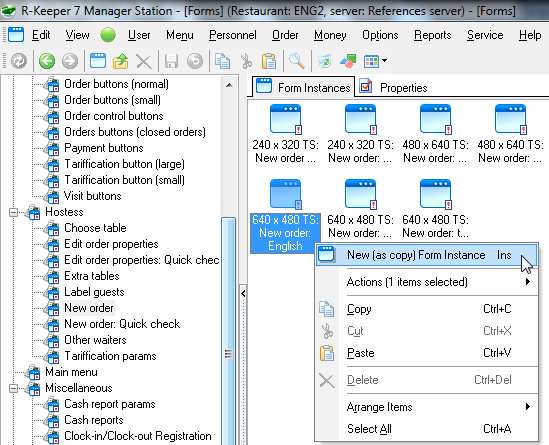Click the folder with green arrow toolbar icon
549x445 pixels.
120,61
